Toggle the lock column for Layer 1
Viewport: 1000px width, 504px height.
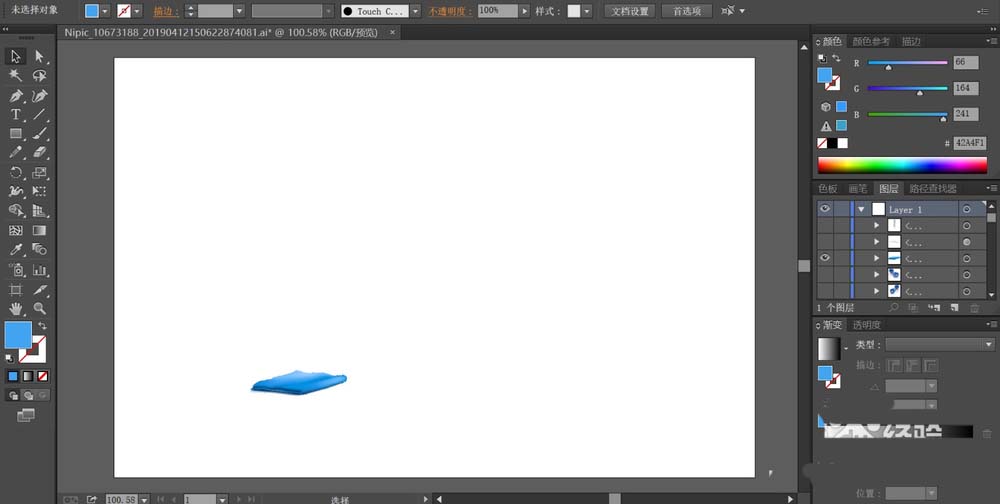point(842,209)
